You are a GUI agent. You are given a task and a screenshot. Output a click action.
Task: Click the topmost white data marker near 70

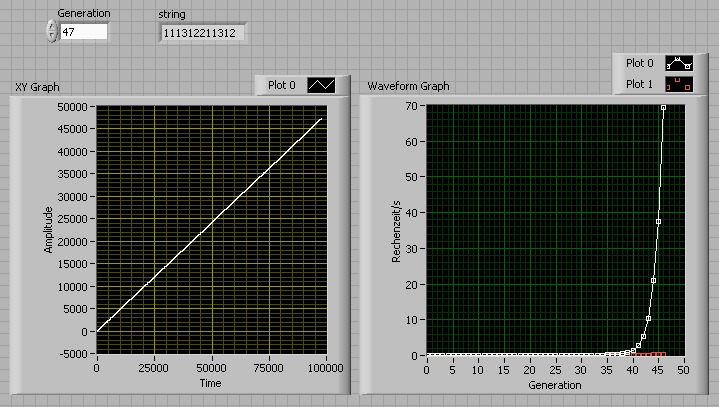pos(664,108)
